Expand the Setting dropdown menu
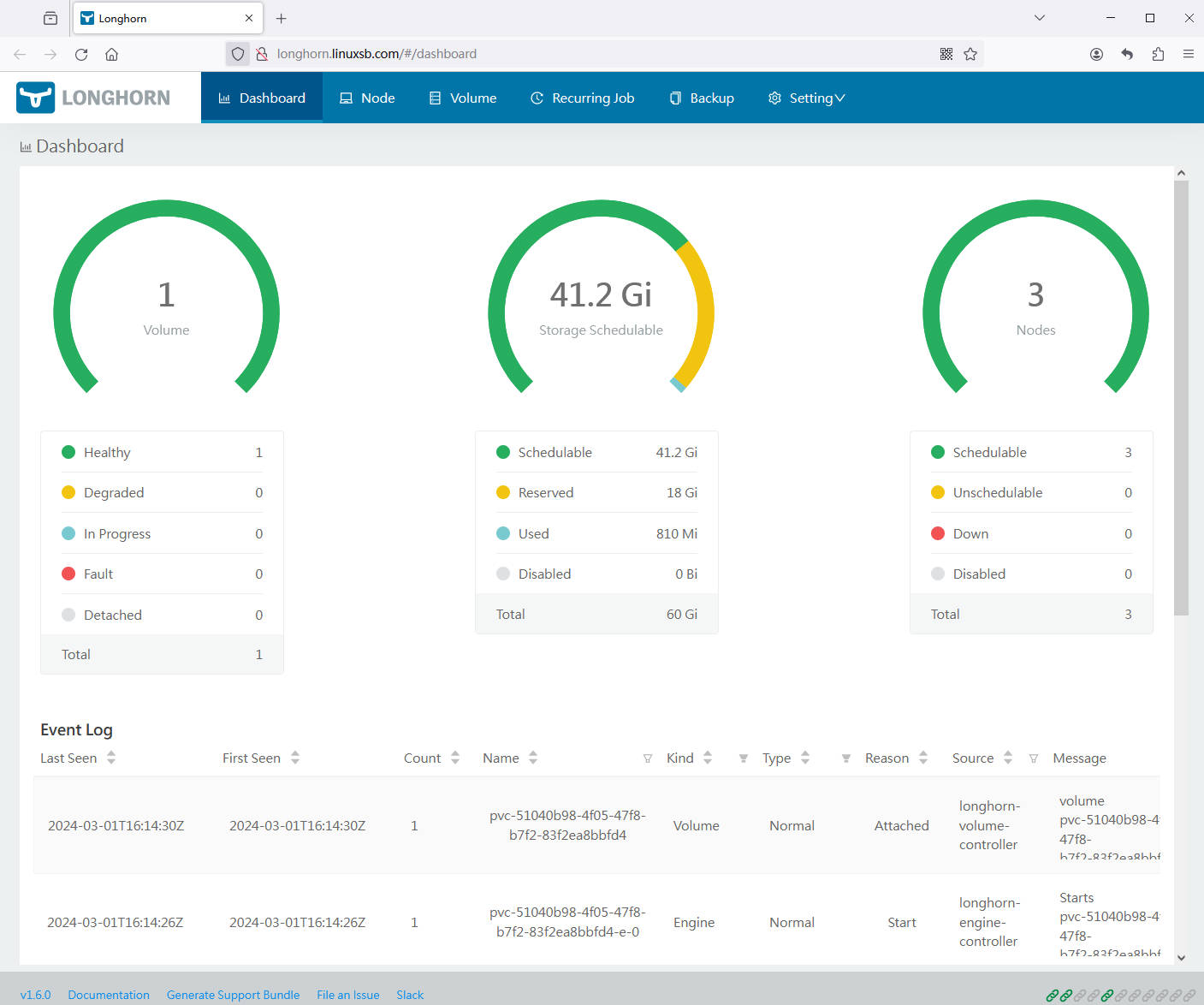 coord(807,98)
